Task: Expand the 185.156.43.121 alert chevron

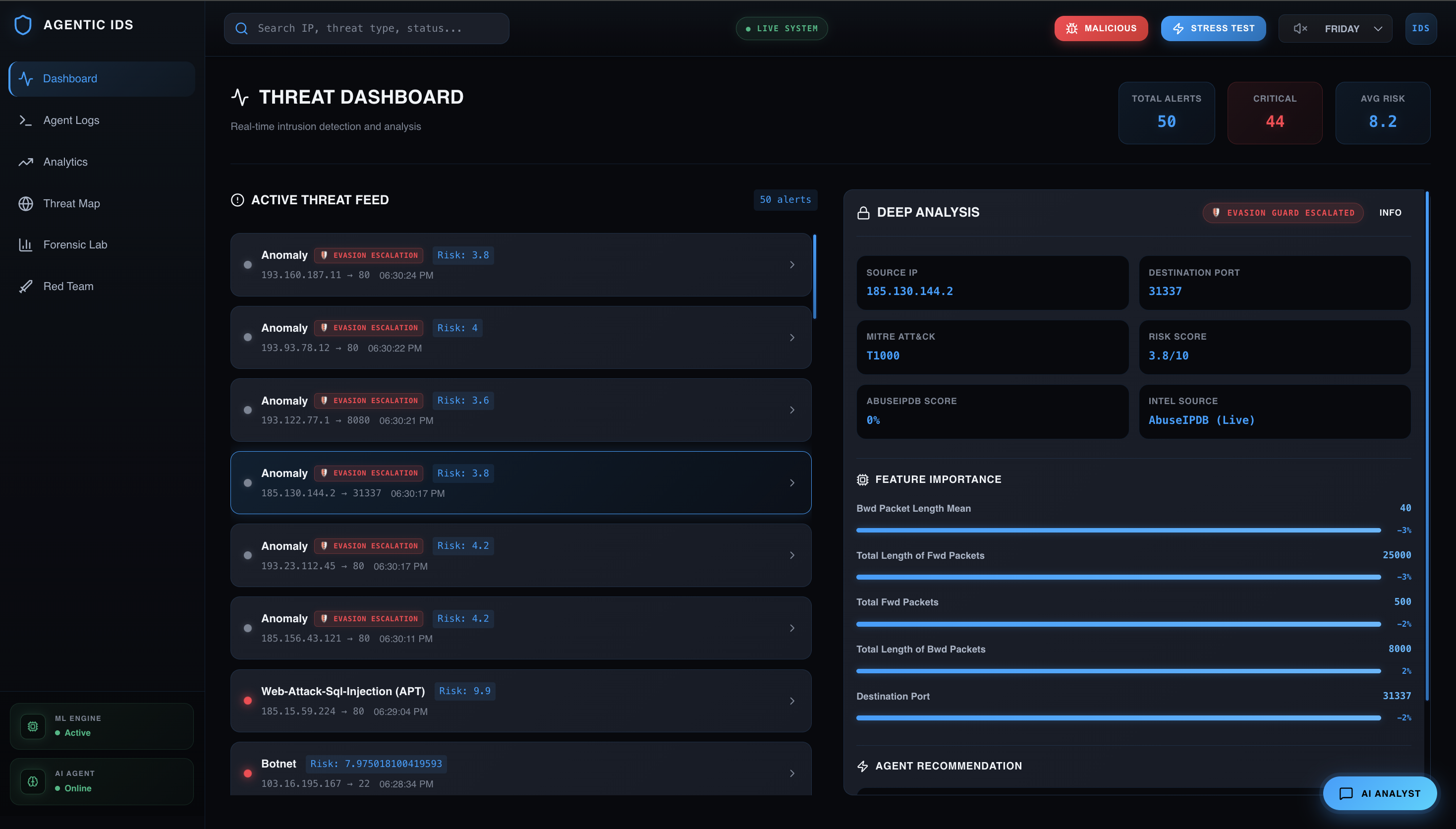Action: [x=792, y=628]
